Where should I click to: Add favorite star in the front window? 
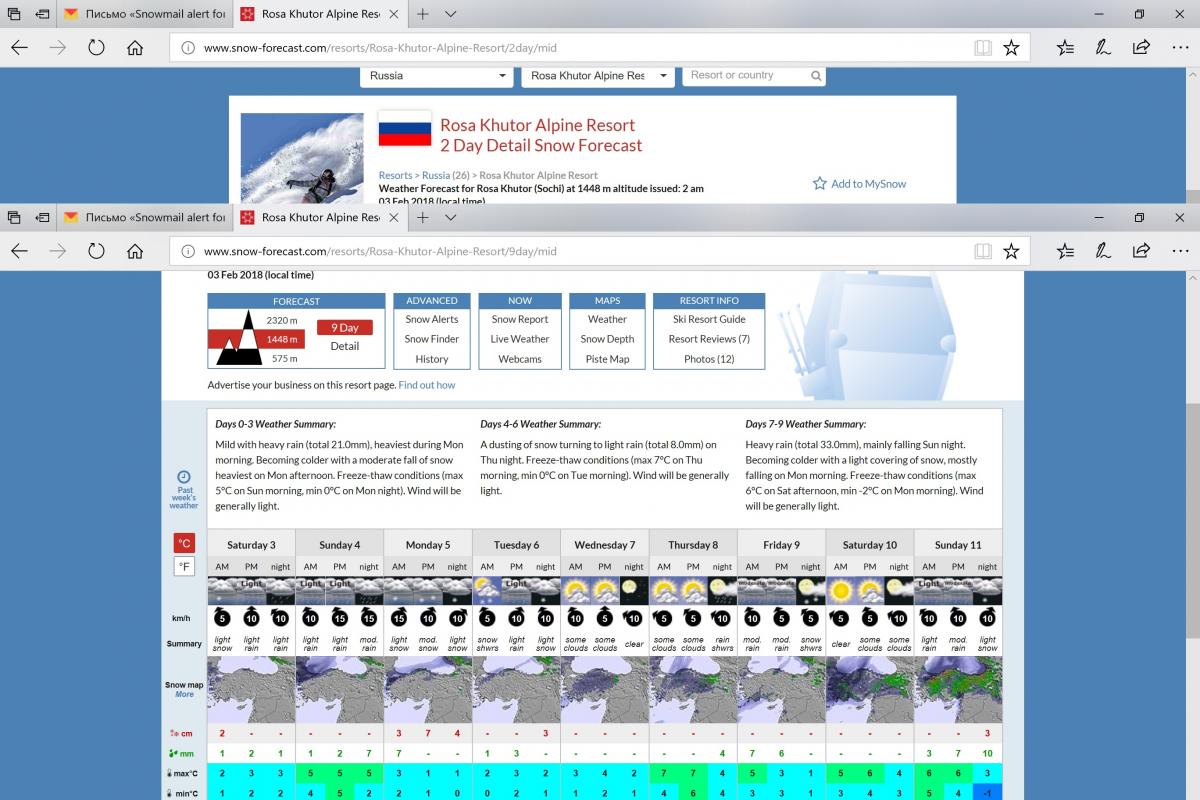1011,251
